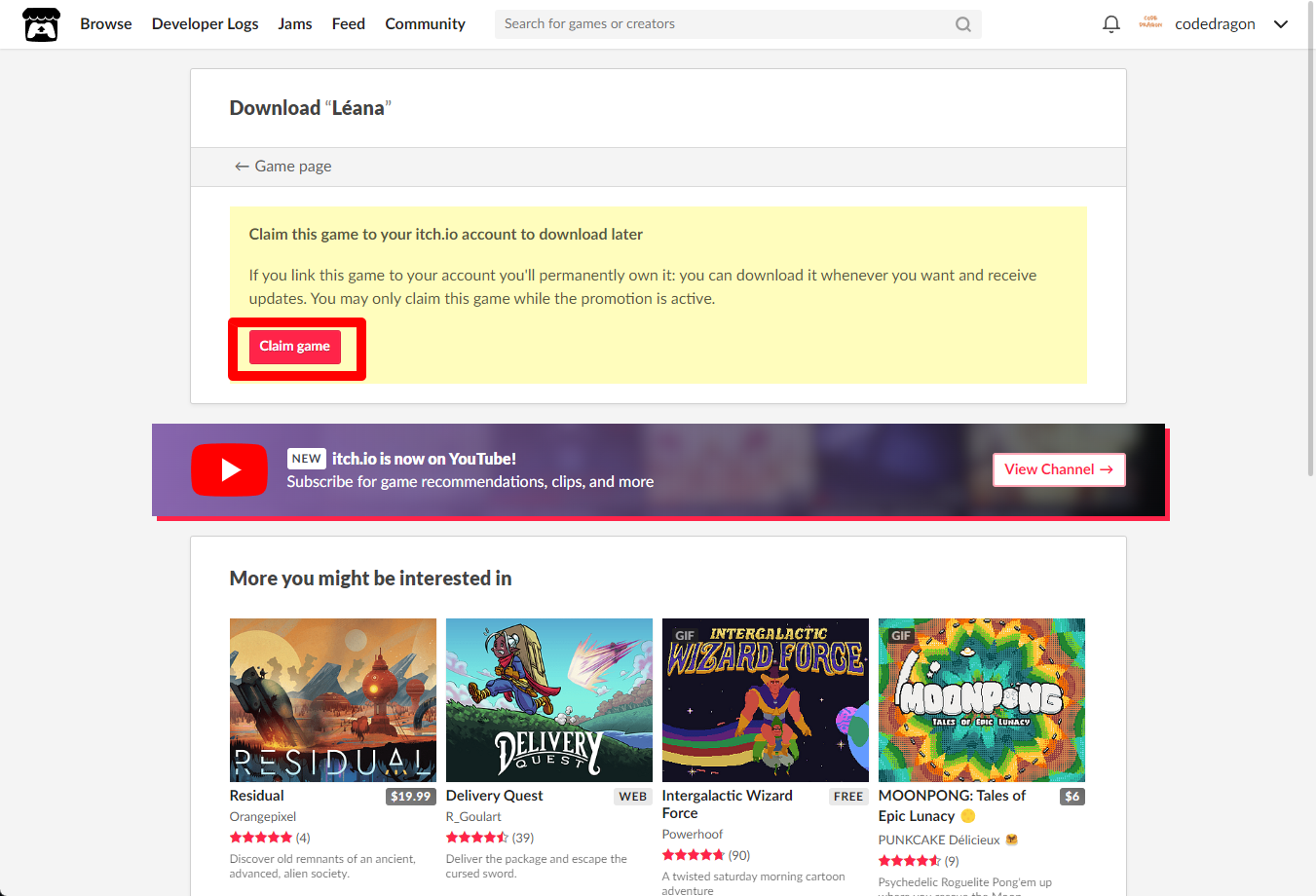Image resolution: width=1316 pixels, height=896 pixels.
Task: Open the notifications bell
Action: click(1110, 24)
